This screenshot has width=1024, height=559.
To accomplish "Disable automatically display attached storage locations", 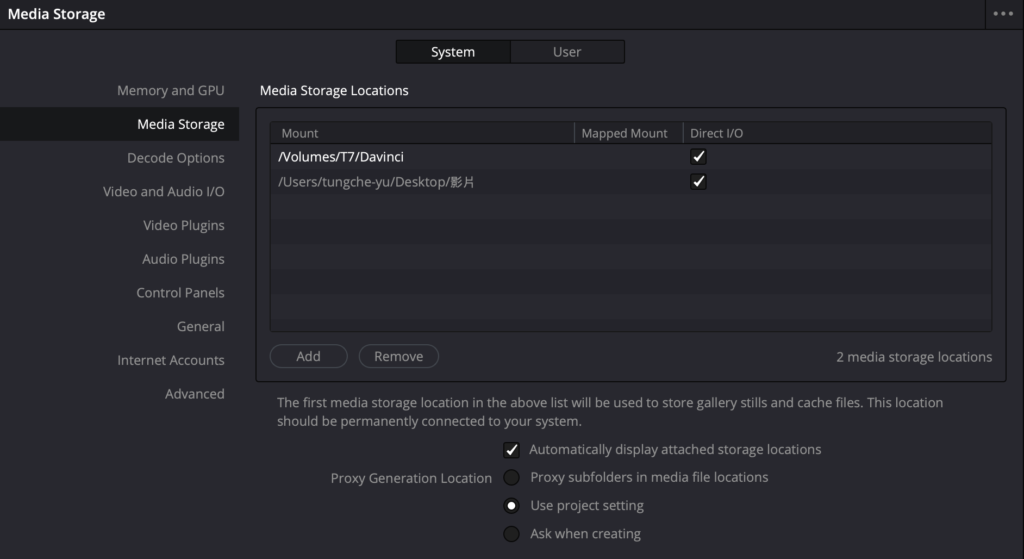I will [x=512, y=450].
